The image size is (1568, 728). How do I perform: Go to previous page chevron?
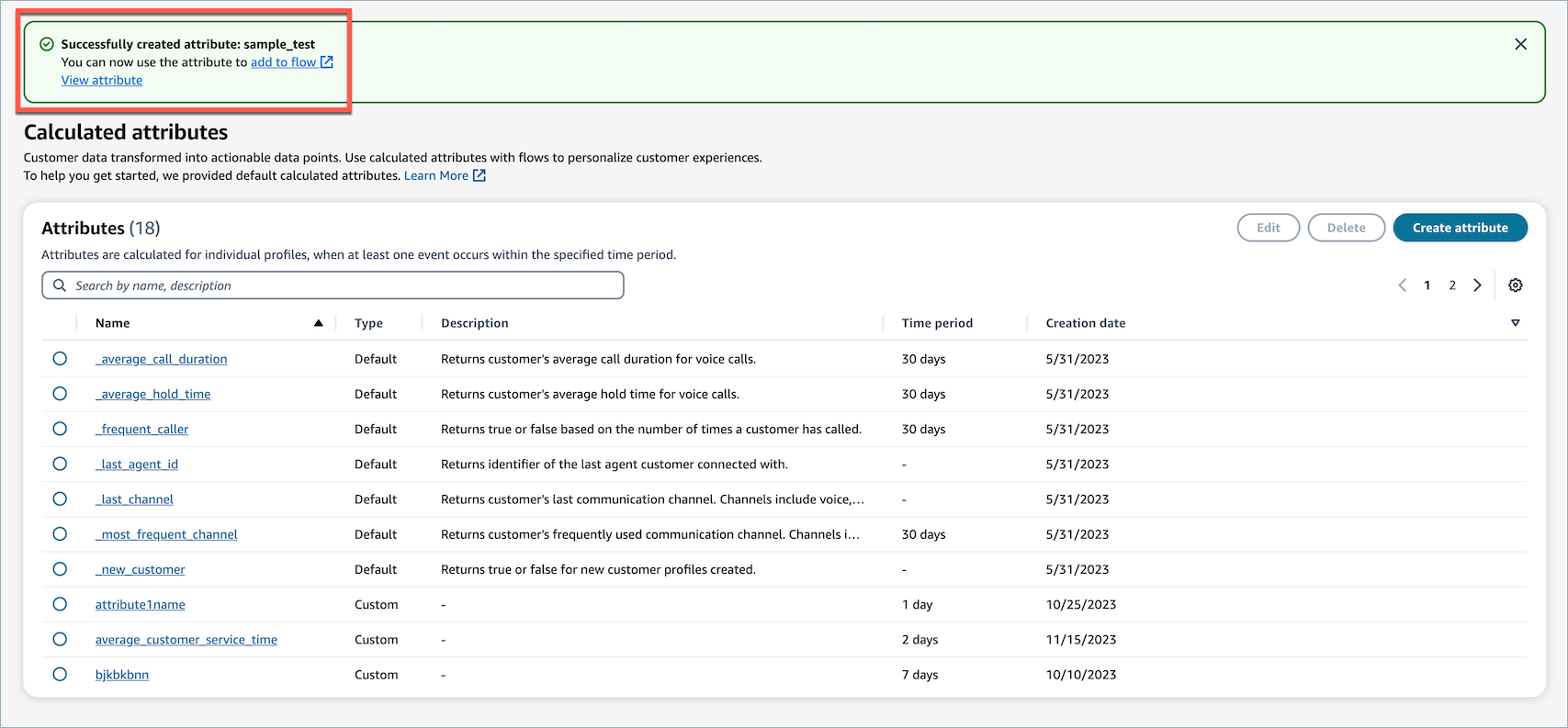pos(1403,286)
